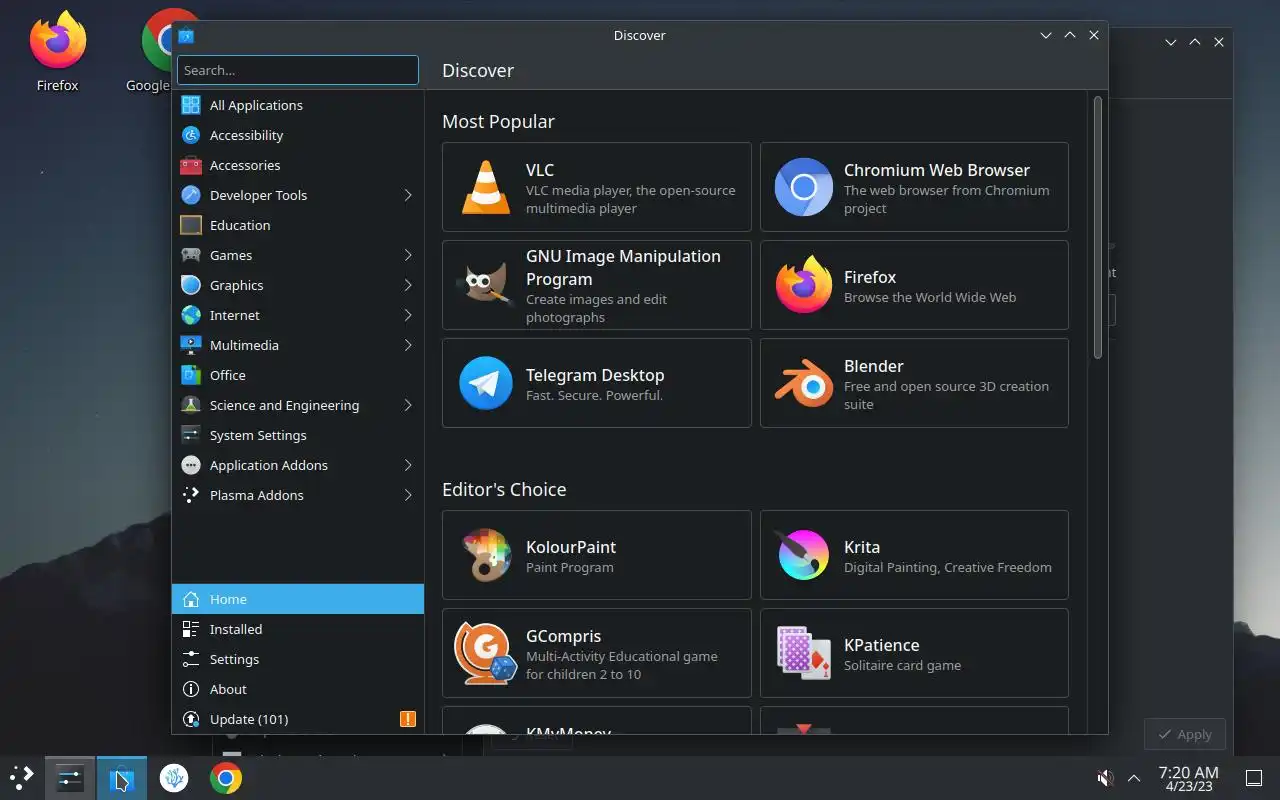
Task: Click the muted volume tray icon
Action: tap(1105, 778)
